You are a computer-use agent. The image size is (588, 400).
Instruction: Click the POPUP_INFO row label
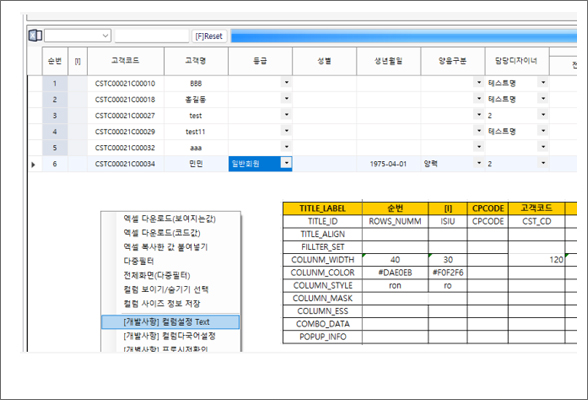[x=322, y=337]
